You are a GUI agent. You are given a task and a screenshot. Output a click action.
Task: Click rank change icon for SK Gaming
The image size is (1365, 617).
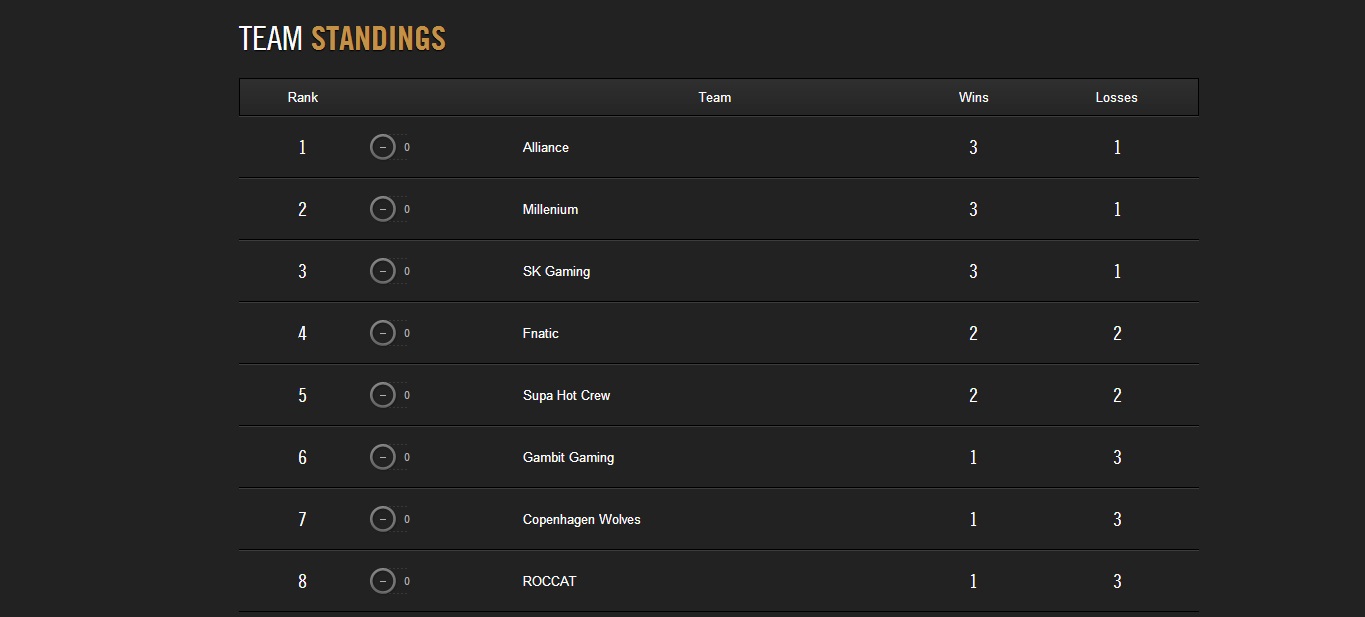[383, 271]
